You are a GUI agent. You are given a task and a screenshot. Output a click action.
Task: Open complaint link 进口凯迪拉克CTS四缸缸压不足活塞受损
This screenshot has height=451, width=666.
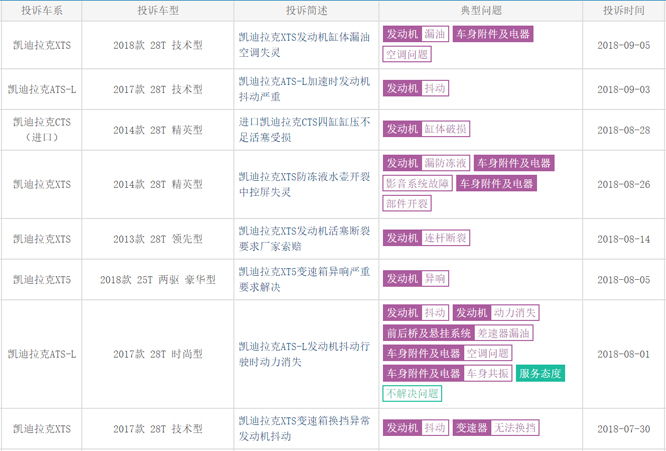[x=304, y=130]
